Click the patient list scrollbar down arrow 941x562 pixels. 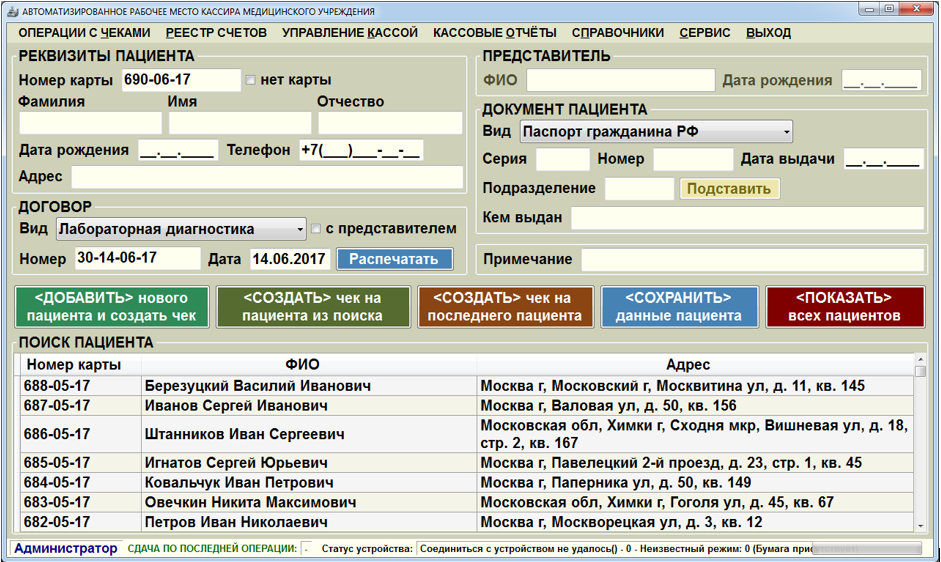pos(920,526)
